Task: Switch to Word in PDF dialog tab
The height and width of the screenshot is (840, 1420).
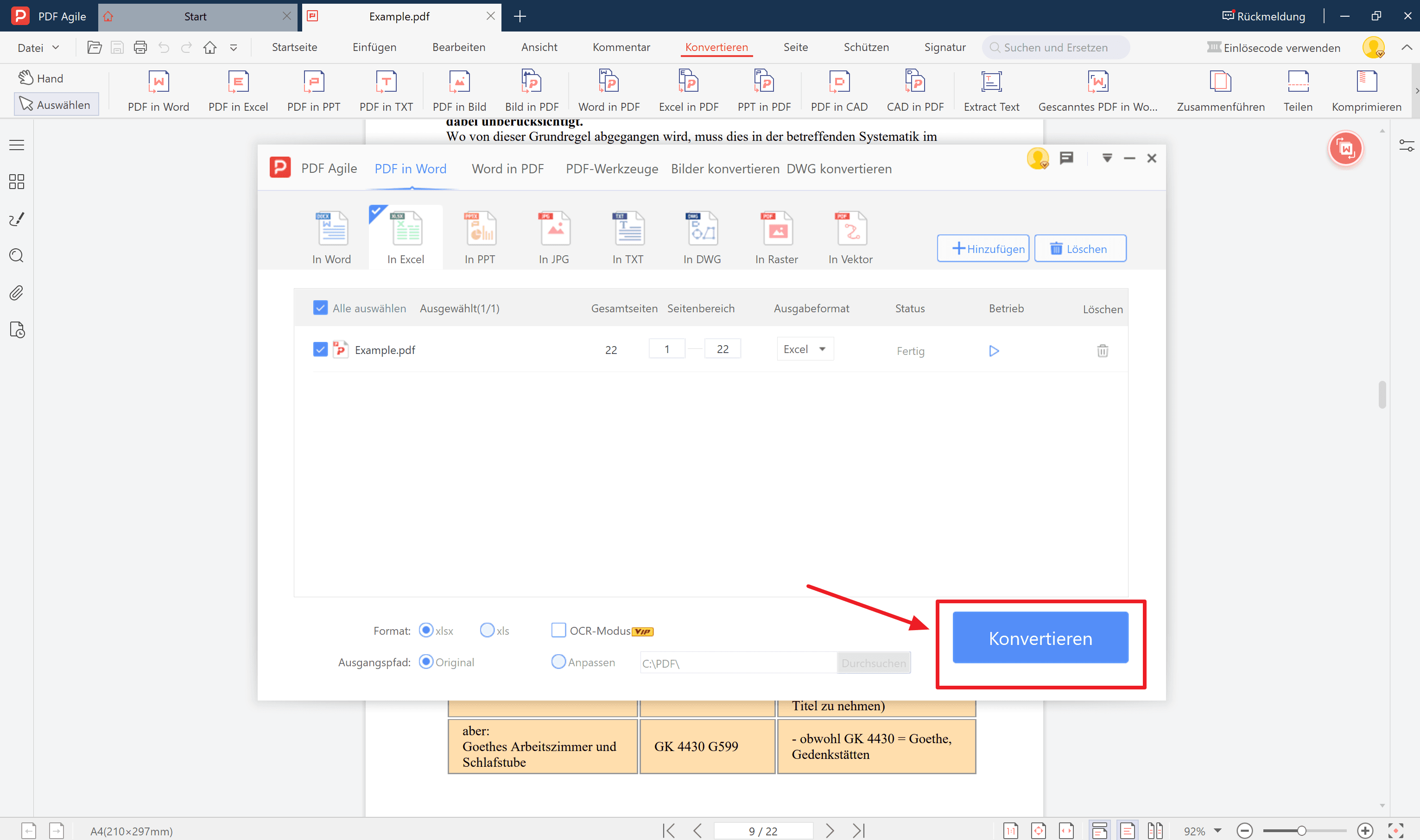Action: pyautogui.click(x=508, y=169)
